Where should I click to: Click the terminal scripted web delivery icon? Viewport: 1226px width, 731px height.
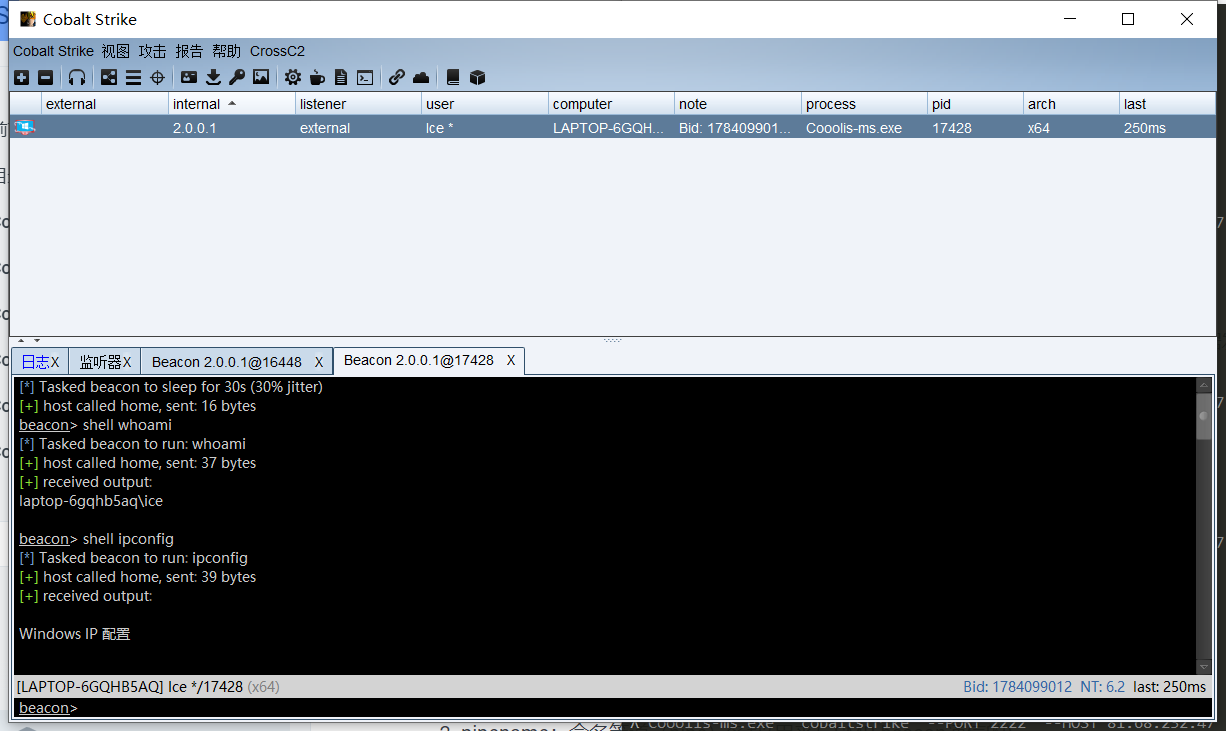coord(365,77)
